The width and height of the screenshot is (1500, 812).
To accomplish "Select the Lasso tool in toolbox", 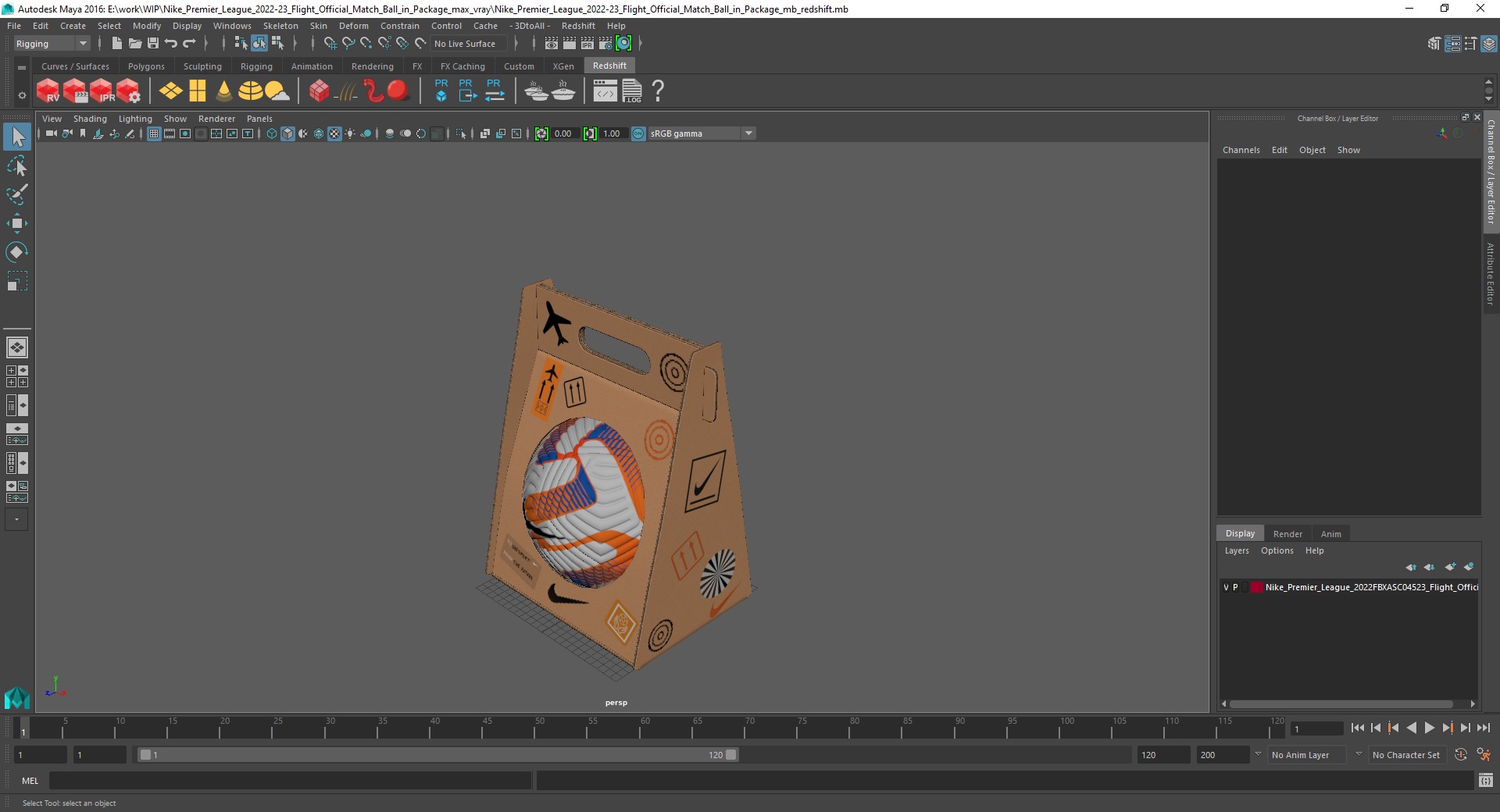I will [x=17, y=166].
